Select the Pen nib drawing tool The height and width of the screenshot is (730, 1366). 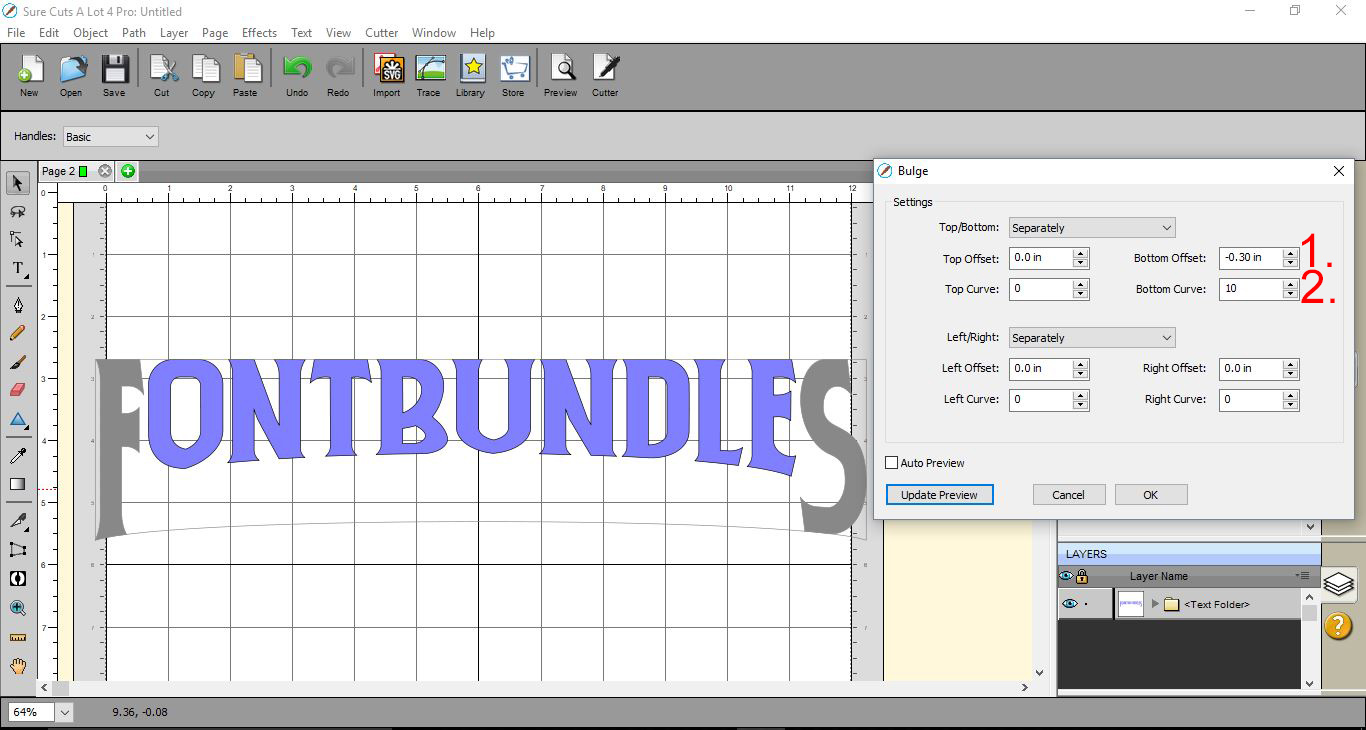click(x=18, y=305)
